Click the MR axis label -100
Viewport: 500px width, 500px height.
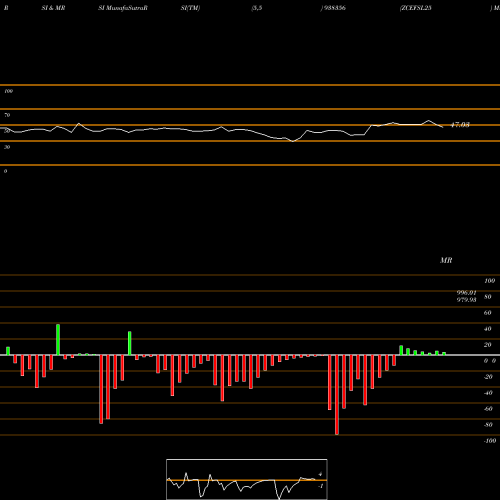tap(489, 441)
